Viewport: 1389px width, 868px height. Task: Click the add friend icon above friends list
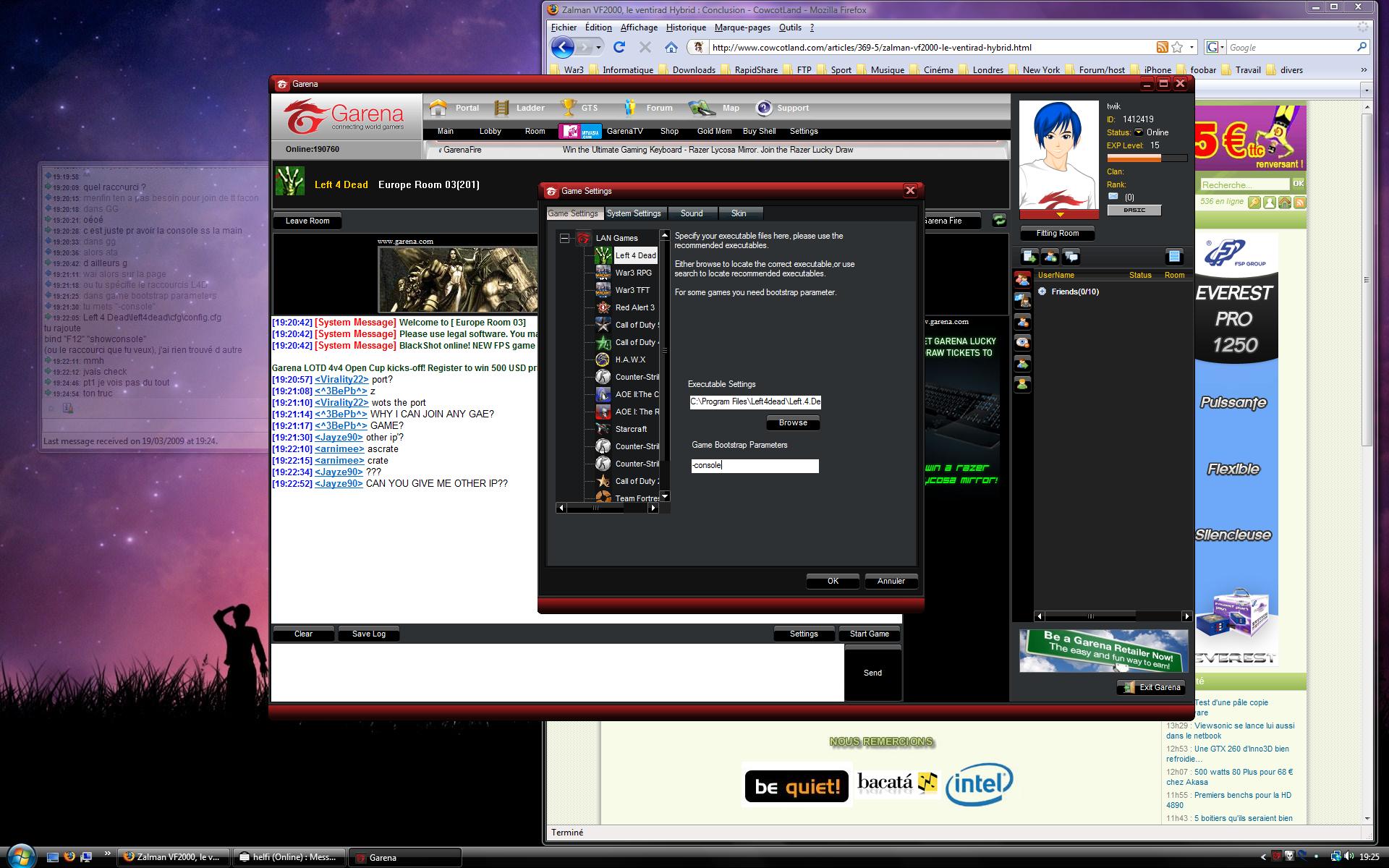[1050, 256]
